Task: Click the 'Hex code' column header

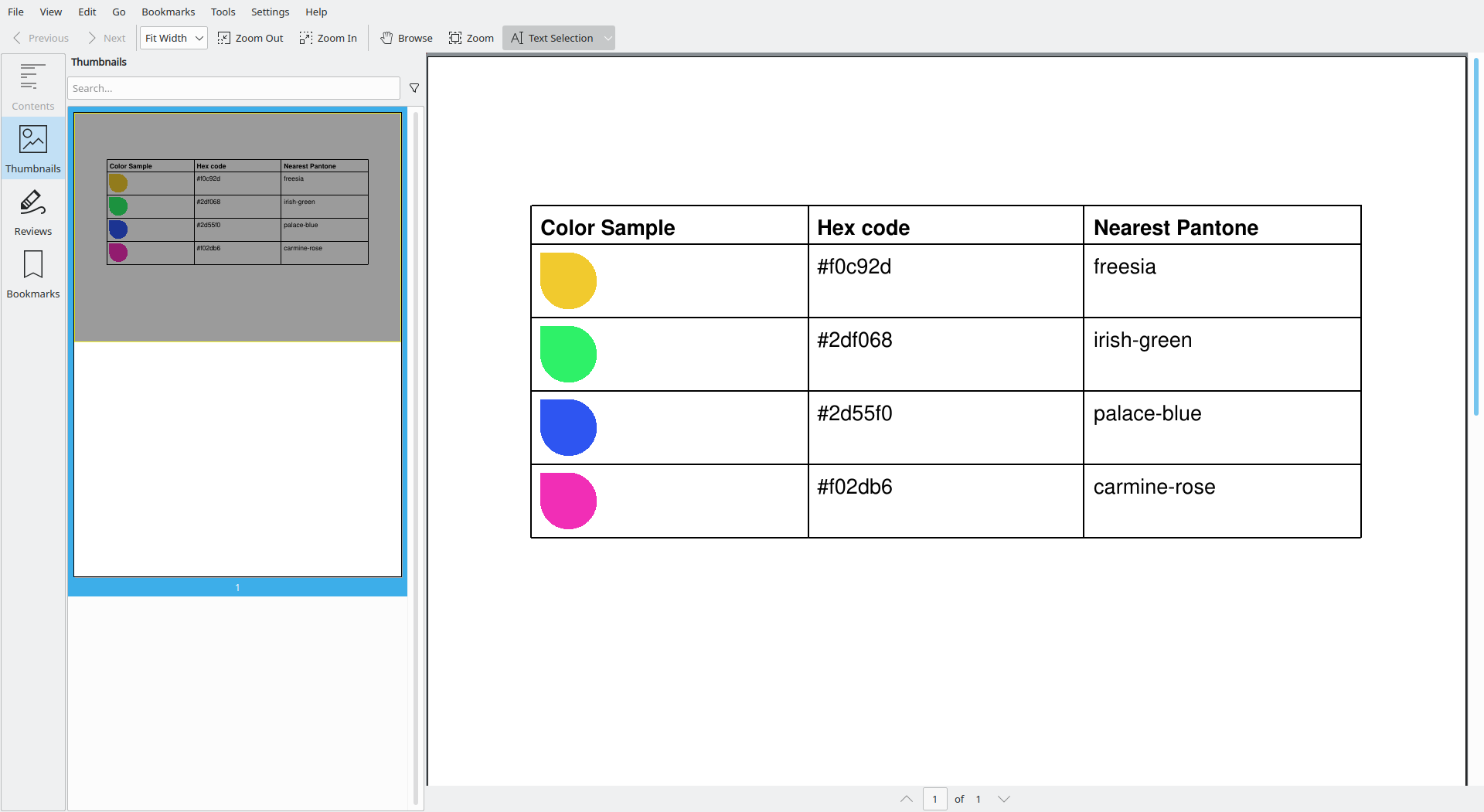Action: point(863,228)
